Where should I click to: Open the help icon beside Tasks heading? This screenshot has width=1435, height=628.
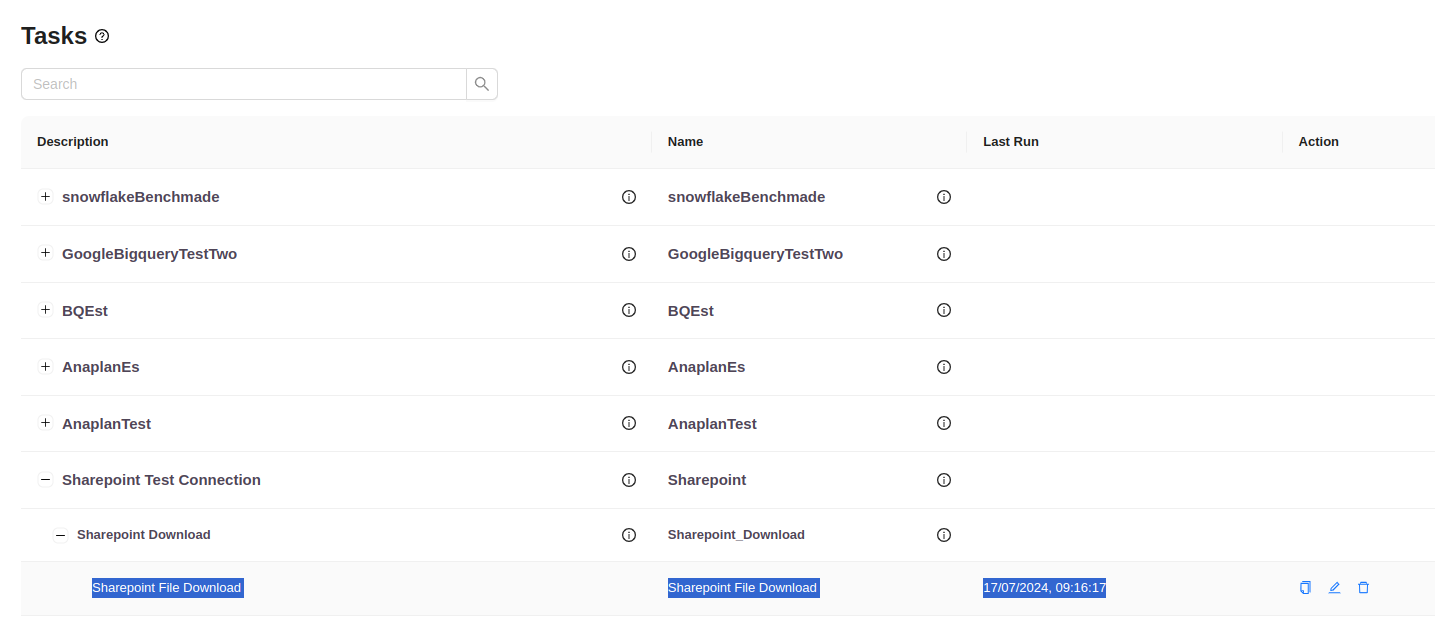102,36
